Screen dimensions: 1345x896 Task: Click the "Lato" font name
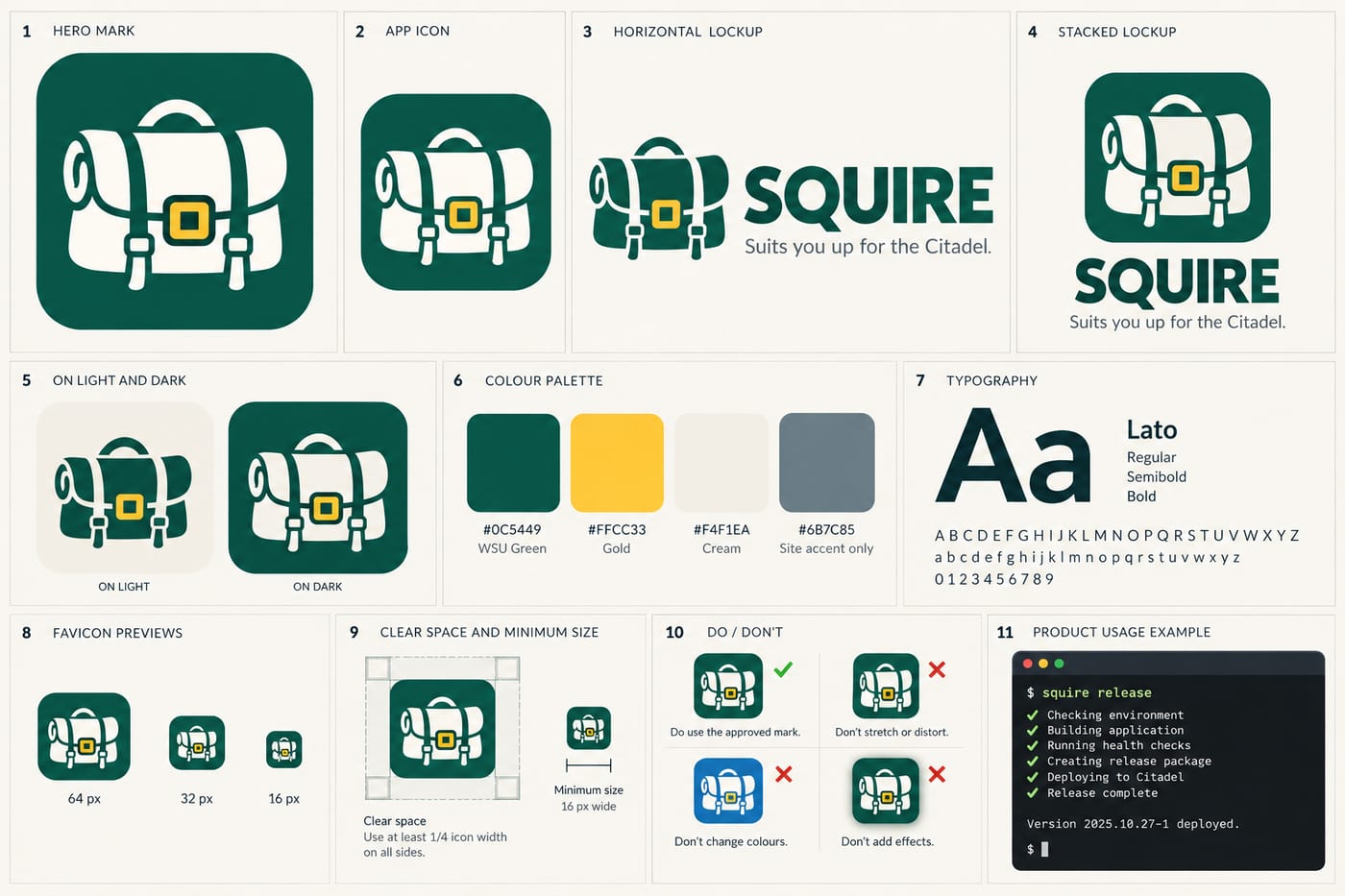(x=1152, y=429)
